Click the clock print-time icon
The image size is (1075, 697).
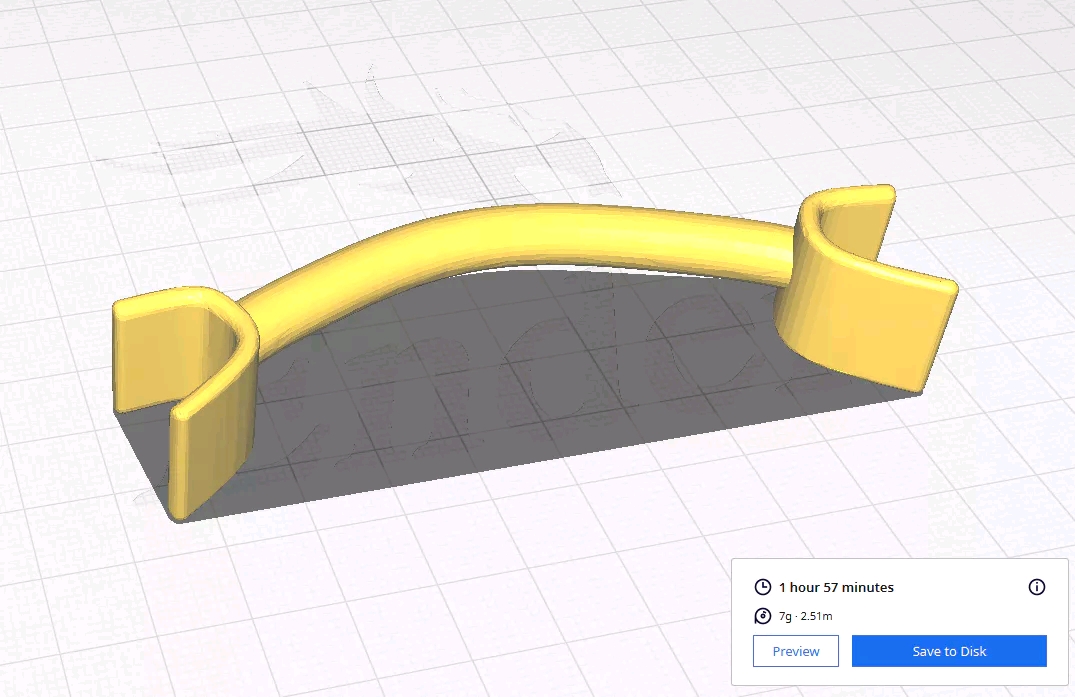tap(762, 587)
